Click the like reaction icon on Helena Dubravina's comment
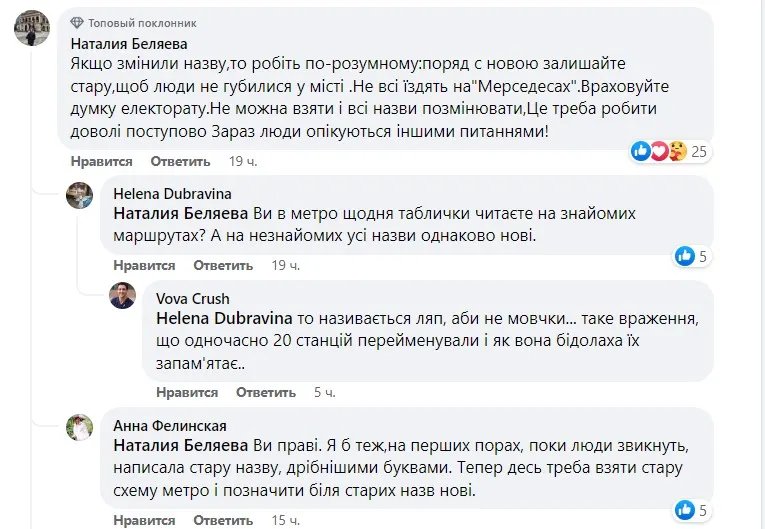Viewport: 765px width, 529px height. (685, 256)
